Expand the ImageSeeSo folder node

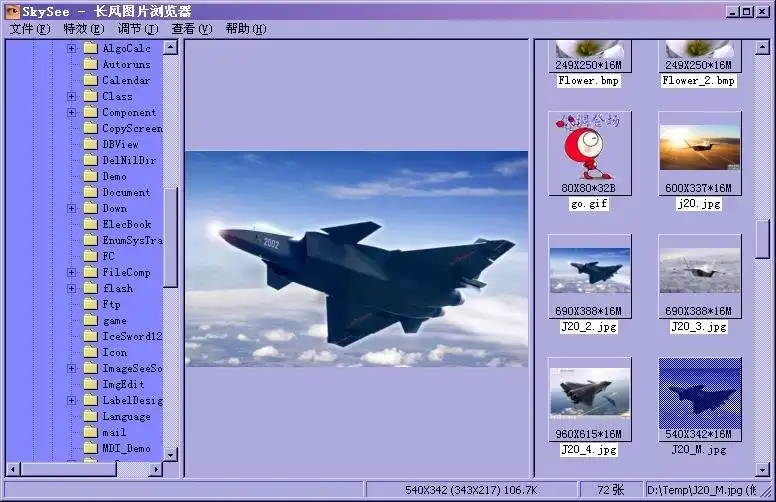72,368
